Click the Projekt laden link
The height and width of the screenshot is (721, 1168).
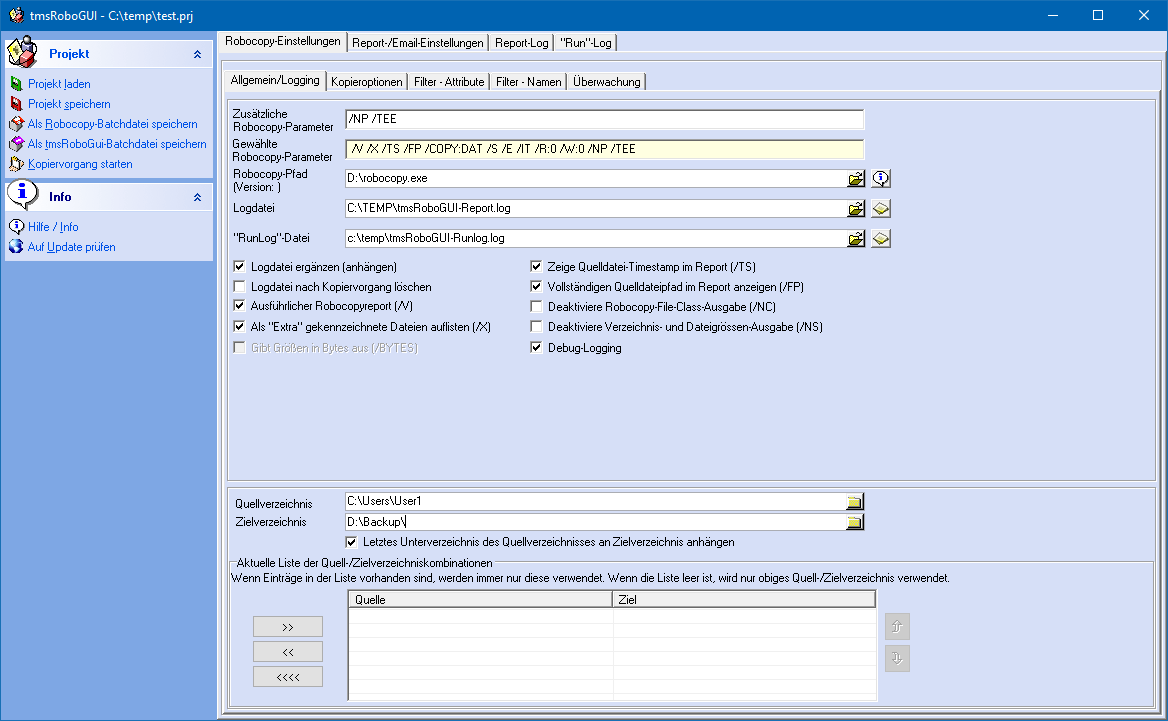click(x=59, y=84)
